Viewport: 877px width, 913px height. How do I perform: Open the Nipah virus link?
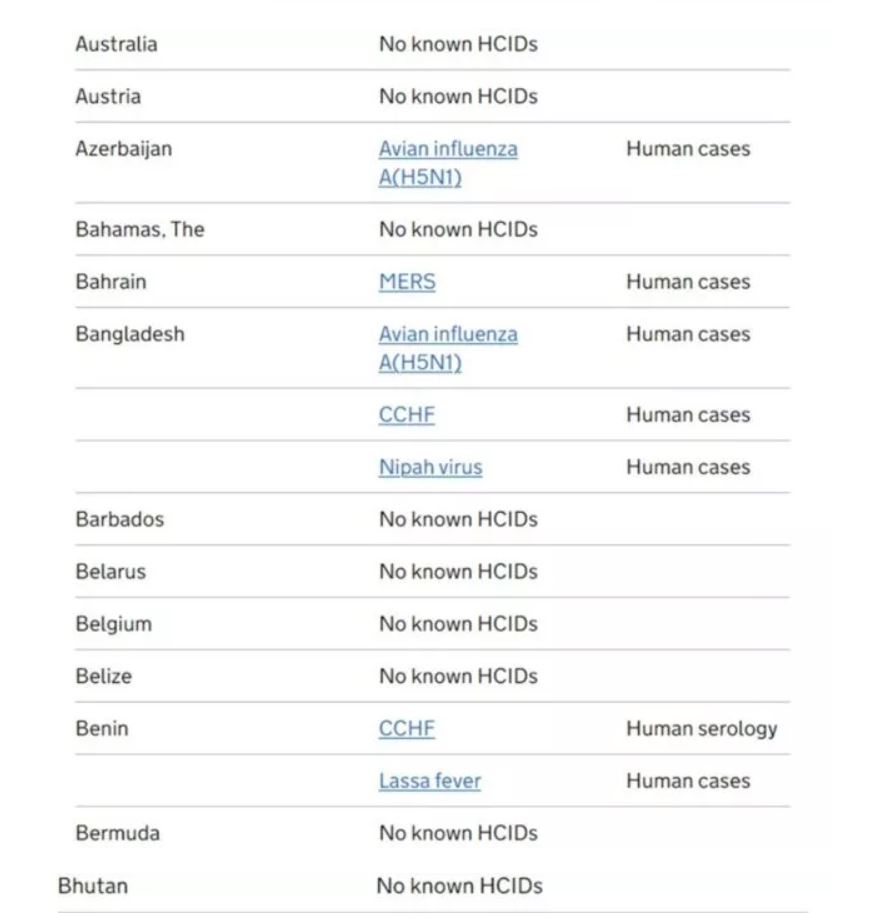(x=430, y=467)
